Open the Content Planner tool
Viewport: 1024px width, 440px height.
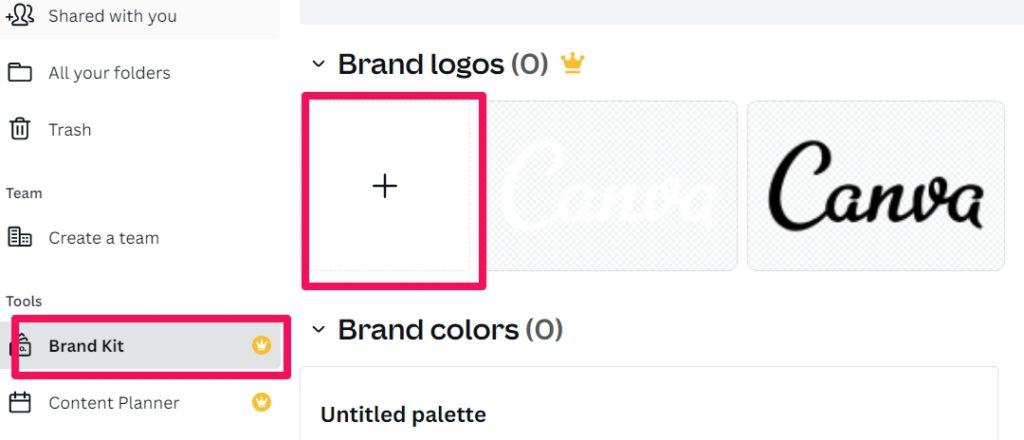pyautogui.click(x=114, y=403)
